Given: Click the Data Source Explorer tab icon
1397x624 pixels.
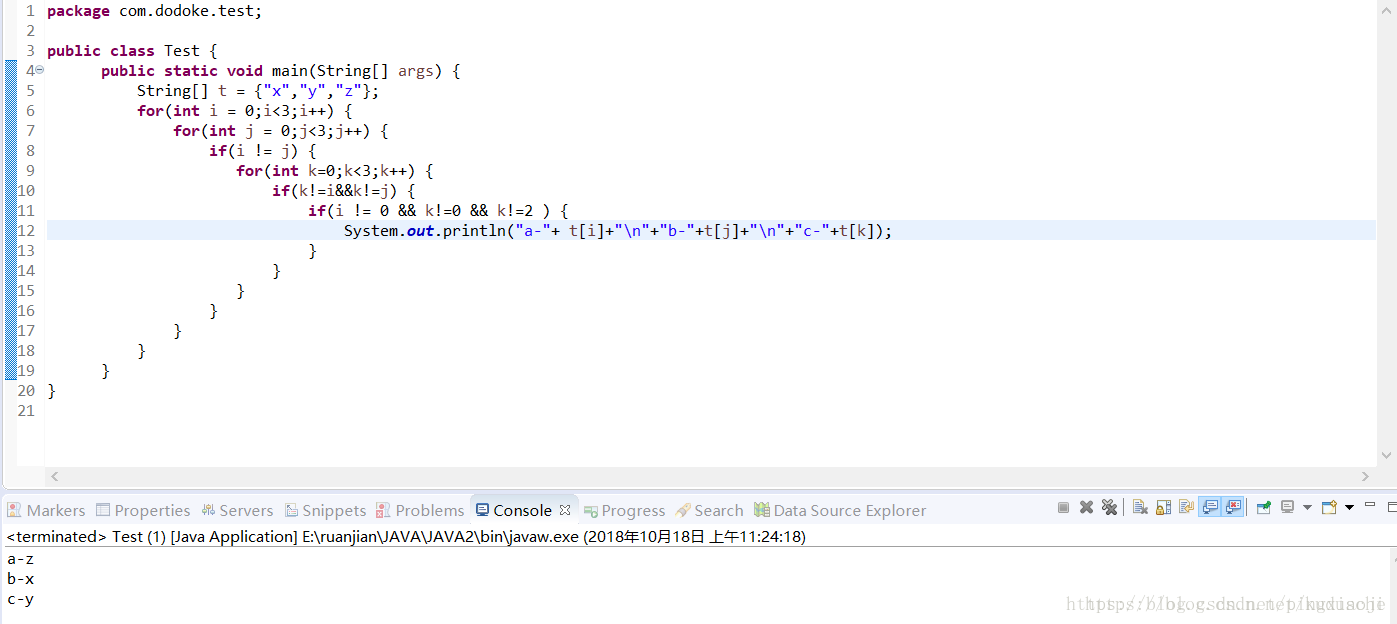Looking at the screenshot, I should [762, 510].
